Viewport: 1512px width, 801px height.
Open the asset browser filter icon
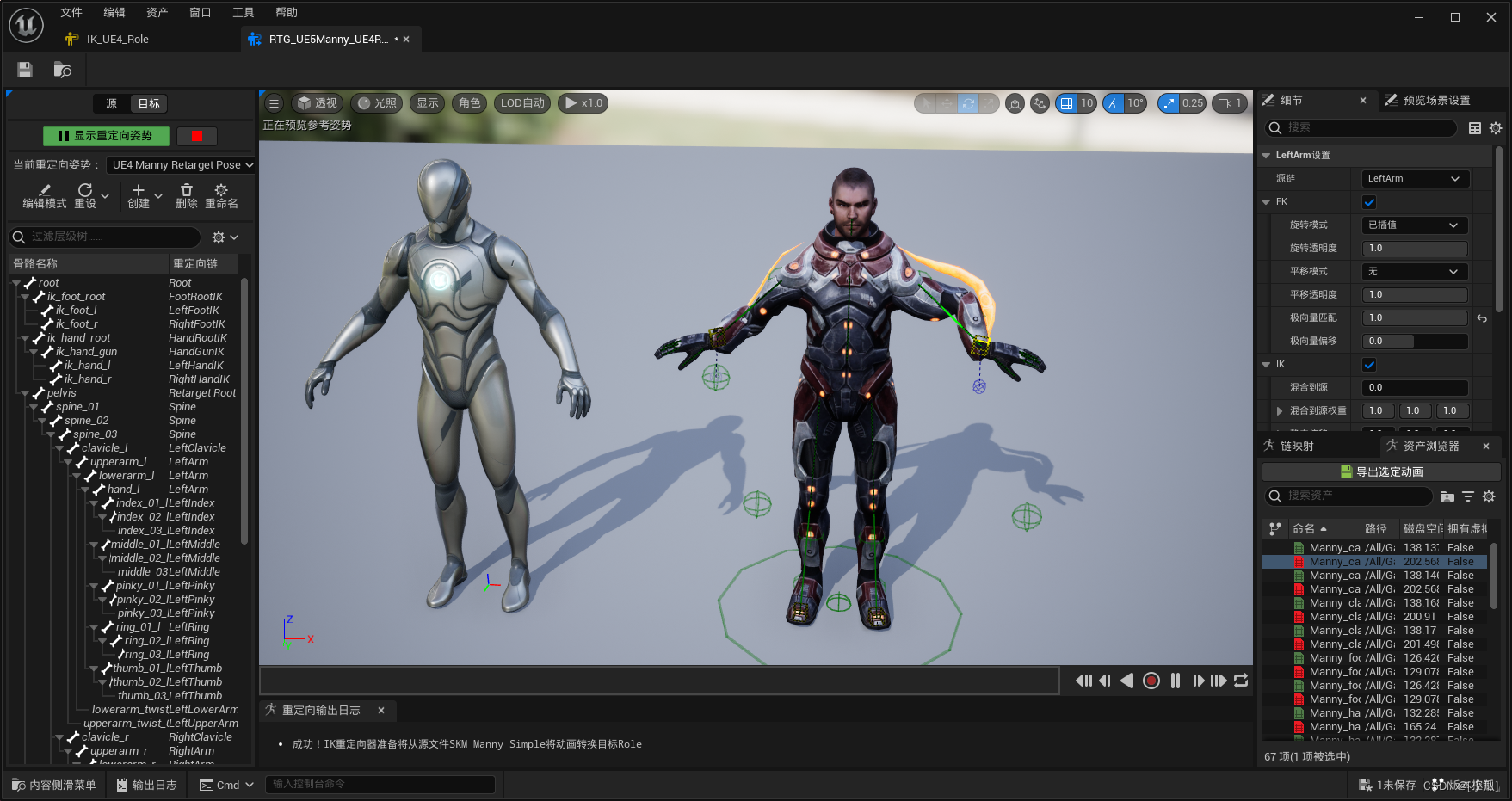[x=1468, y=496]
